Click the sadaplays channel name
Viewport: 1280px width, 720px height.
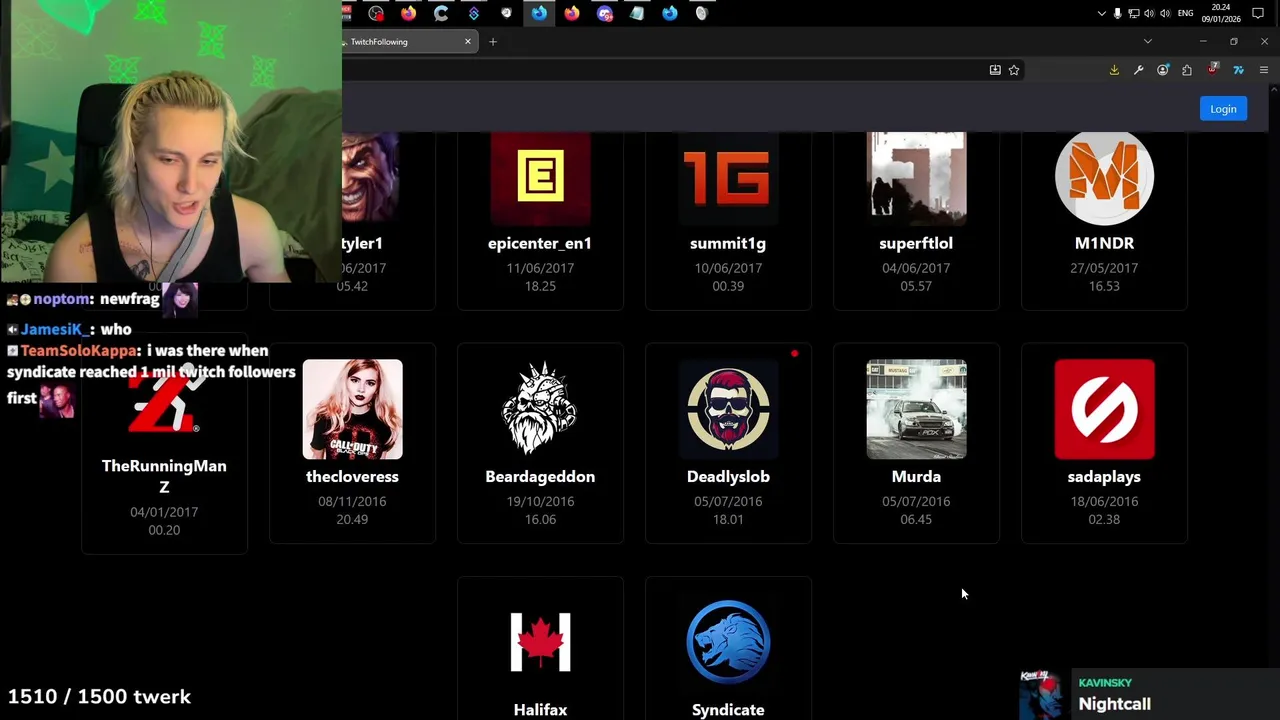click(x=1104, y=476)
